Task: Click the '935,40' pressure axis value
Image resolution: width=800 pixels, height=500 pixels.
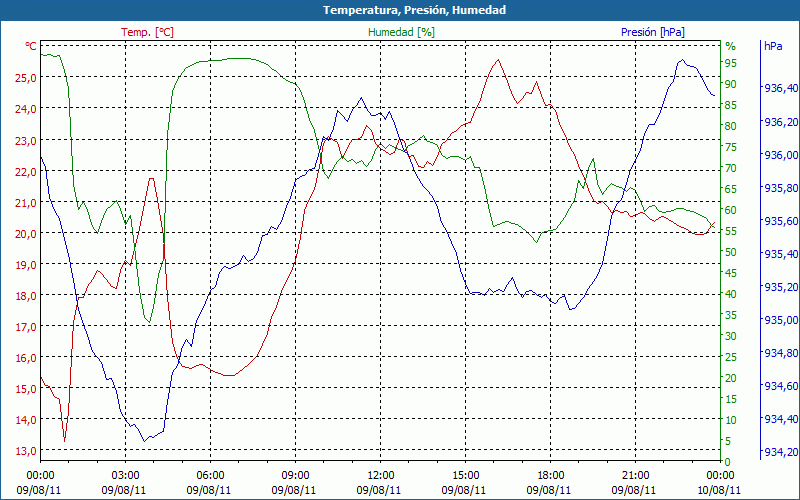Action: point(781,254)
